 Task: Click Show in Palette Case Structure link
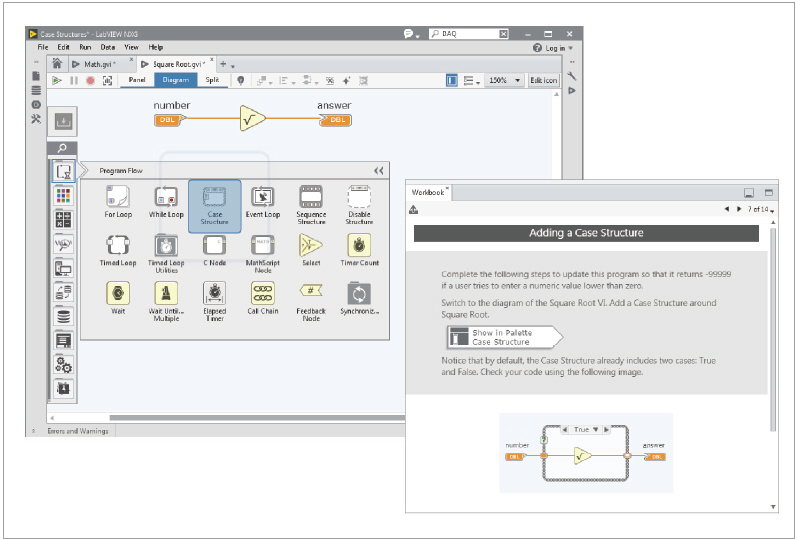coord(505,337)
